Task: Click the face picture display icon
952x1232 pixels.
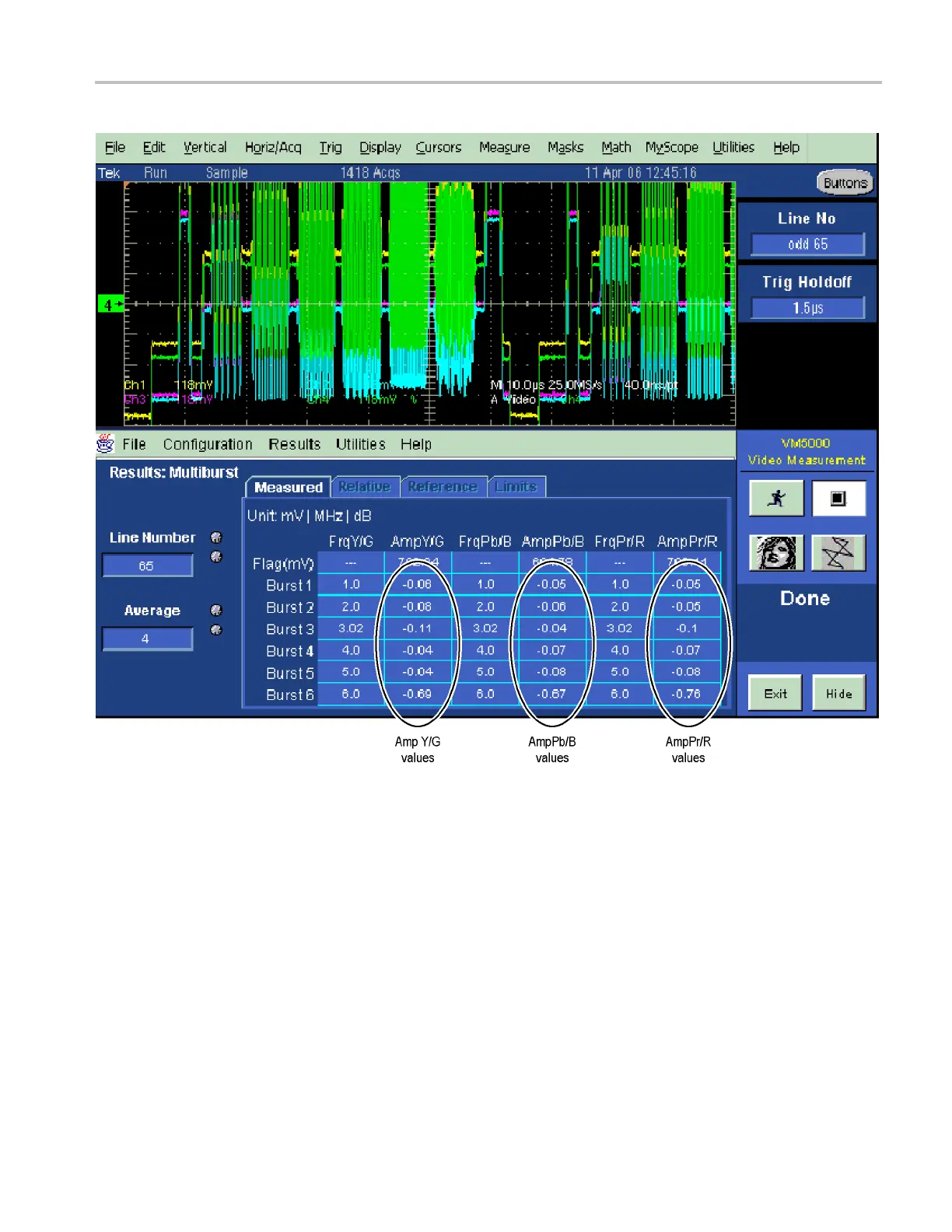Action: (775, 553)
